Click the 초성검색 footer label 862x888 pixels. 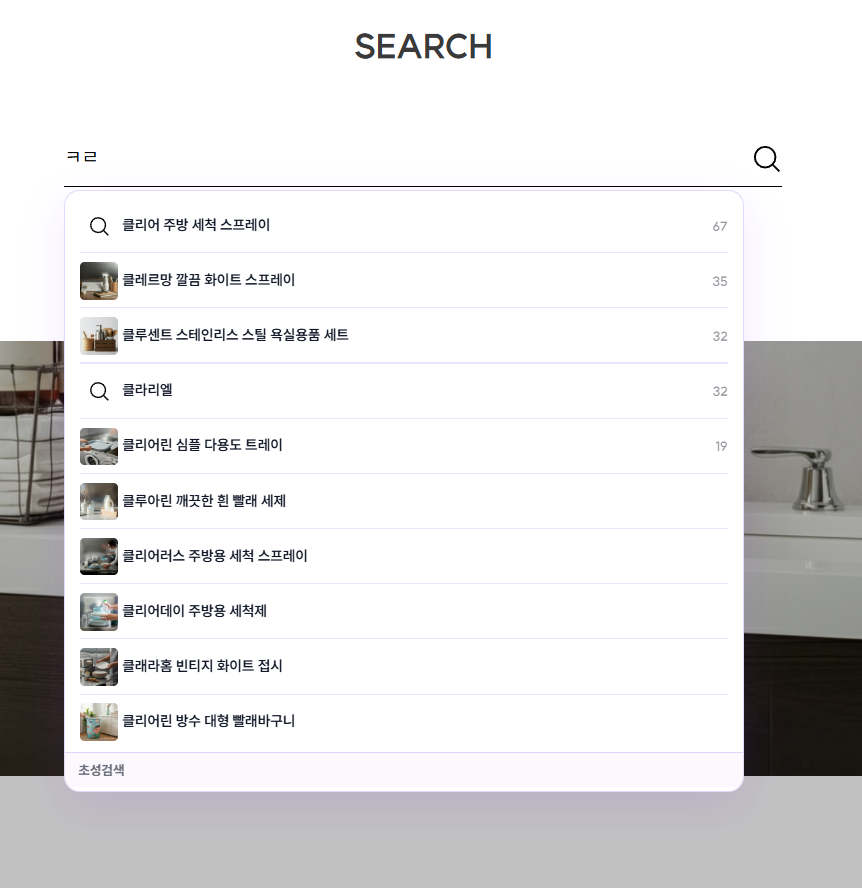[x=101, y=770]
